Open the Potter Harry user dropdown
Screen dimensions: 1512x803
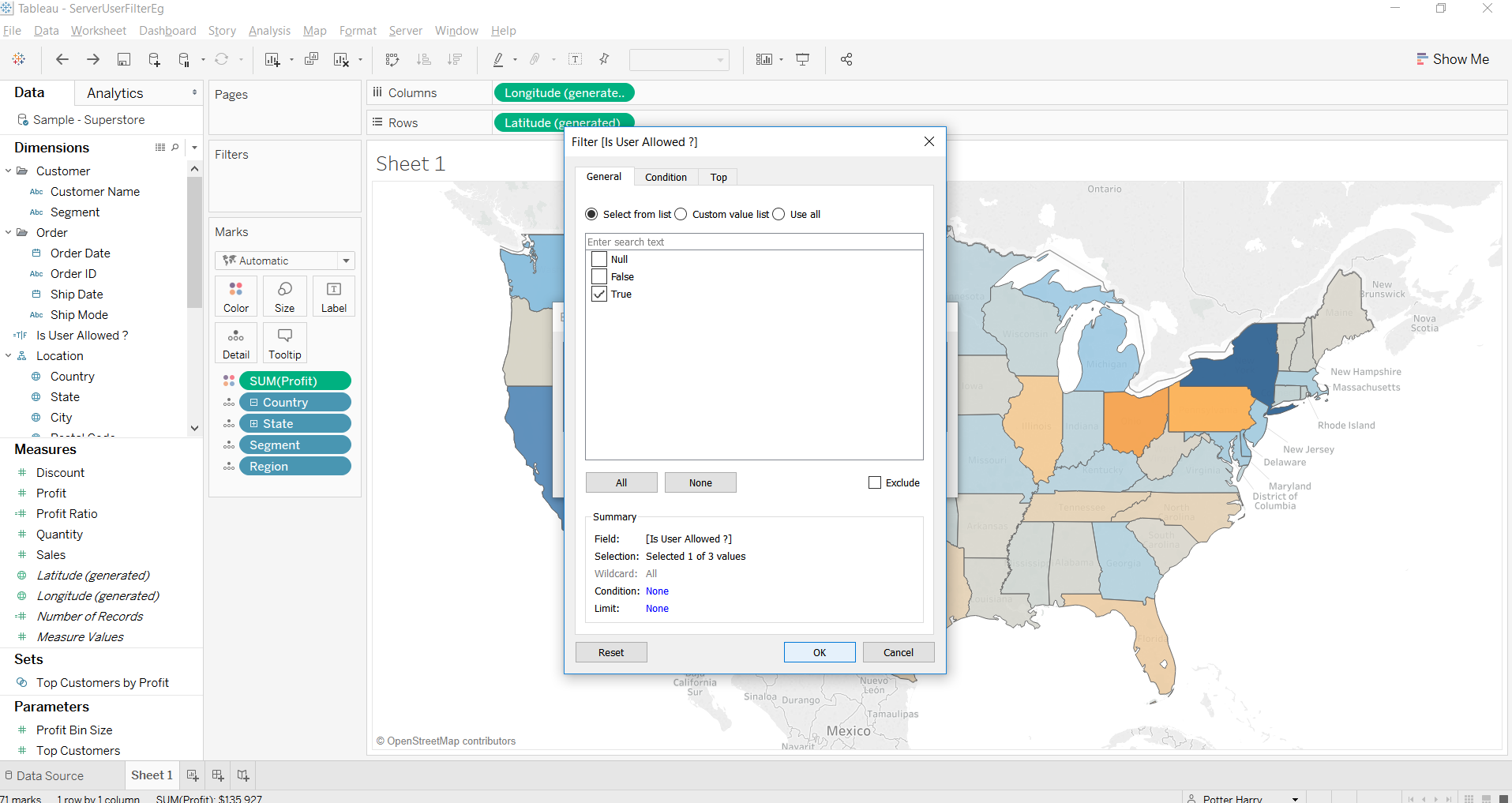(x=1296, y=799)
